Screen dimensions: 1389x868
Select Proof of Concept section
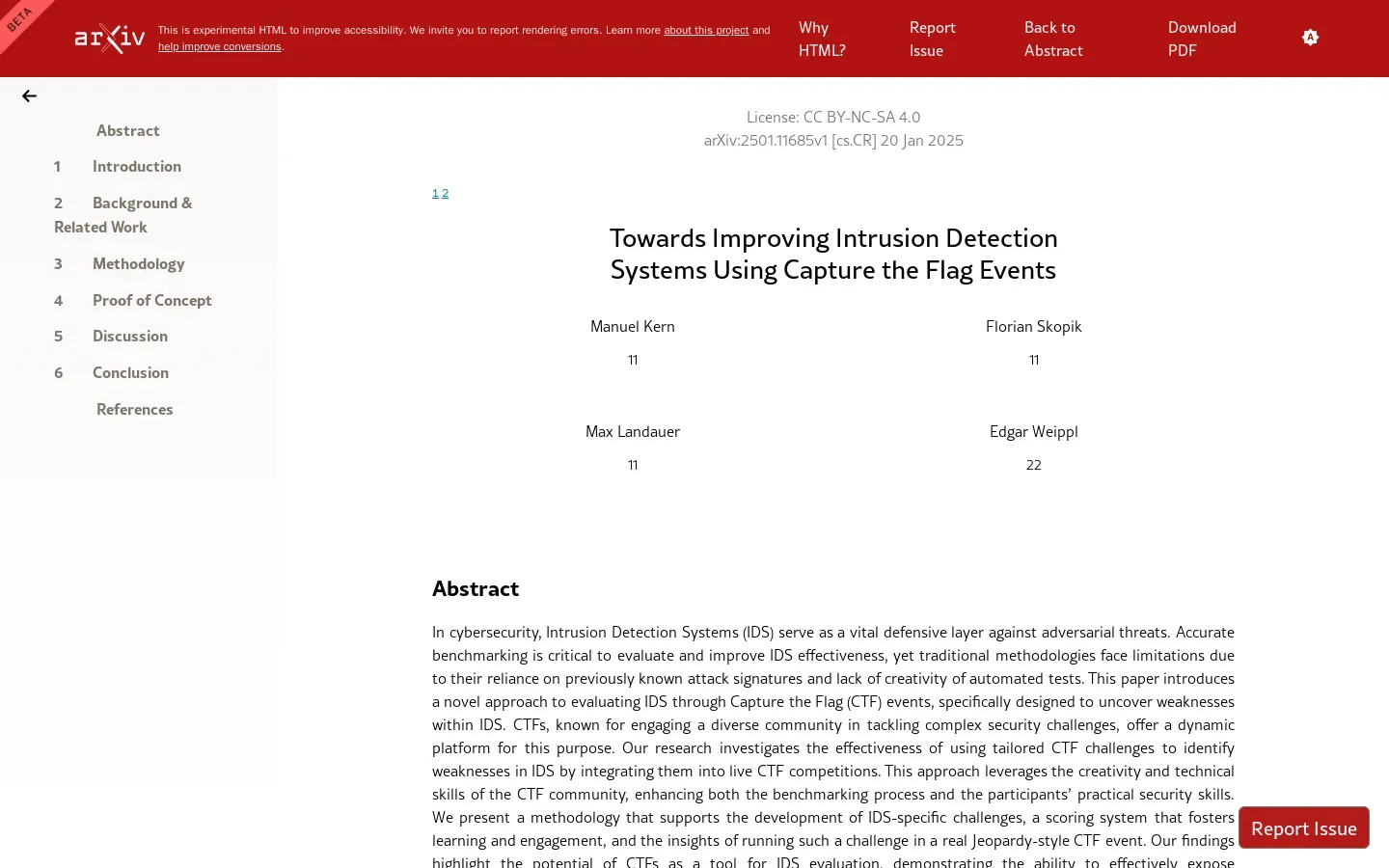151,301
